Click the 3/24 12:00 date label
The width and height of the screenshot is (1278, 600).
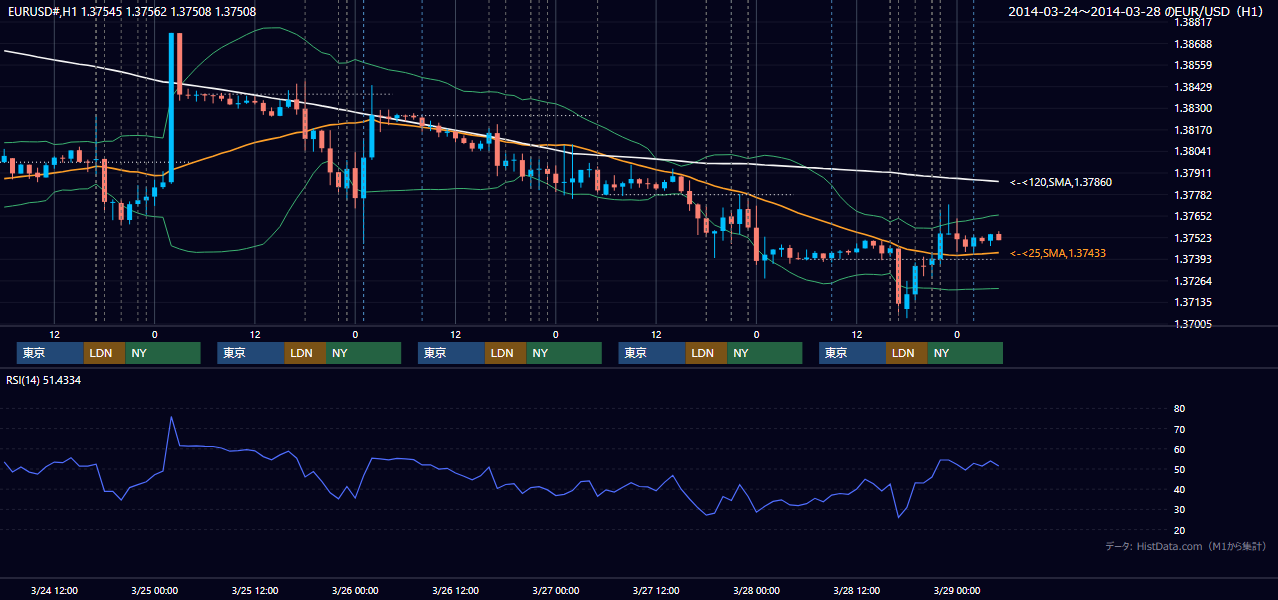pyautogui.click(x=55, y=590)
